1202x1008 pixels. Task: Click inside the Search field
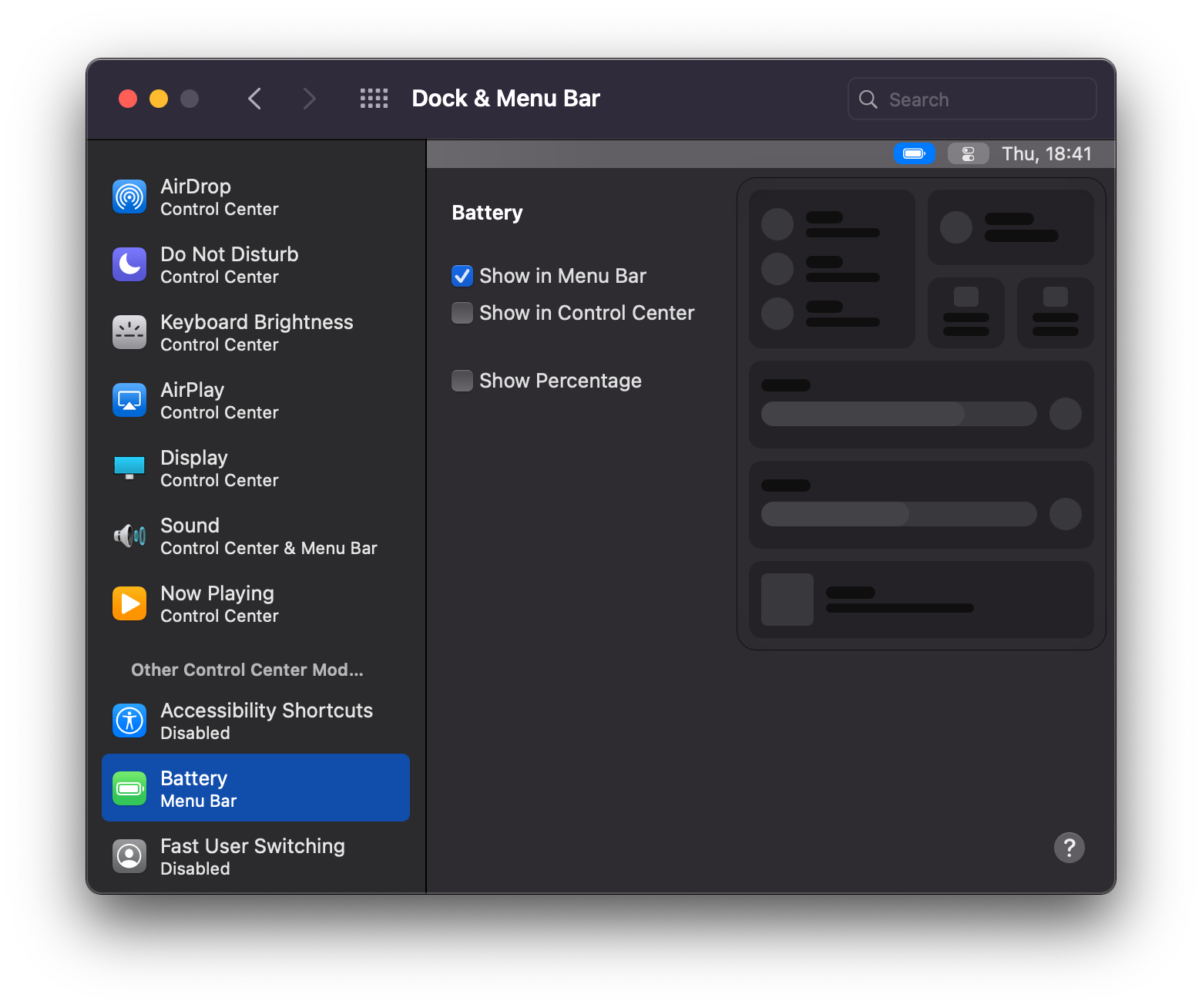pos(972,99)
